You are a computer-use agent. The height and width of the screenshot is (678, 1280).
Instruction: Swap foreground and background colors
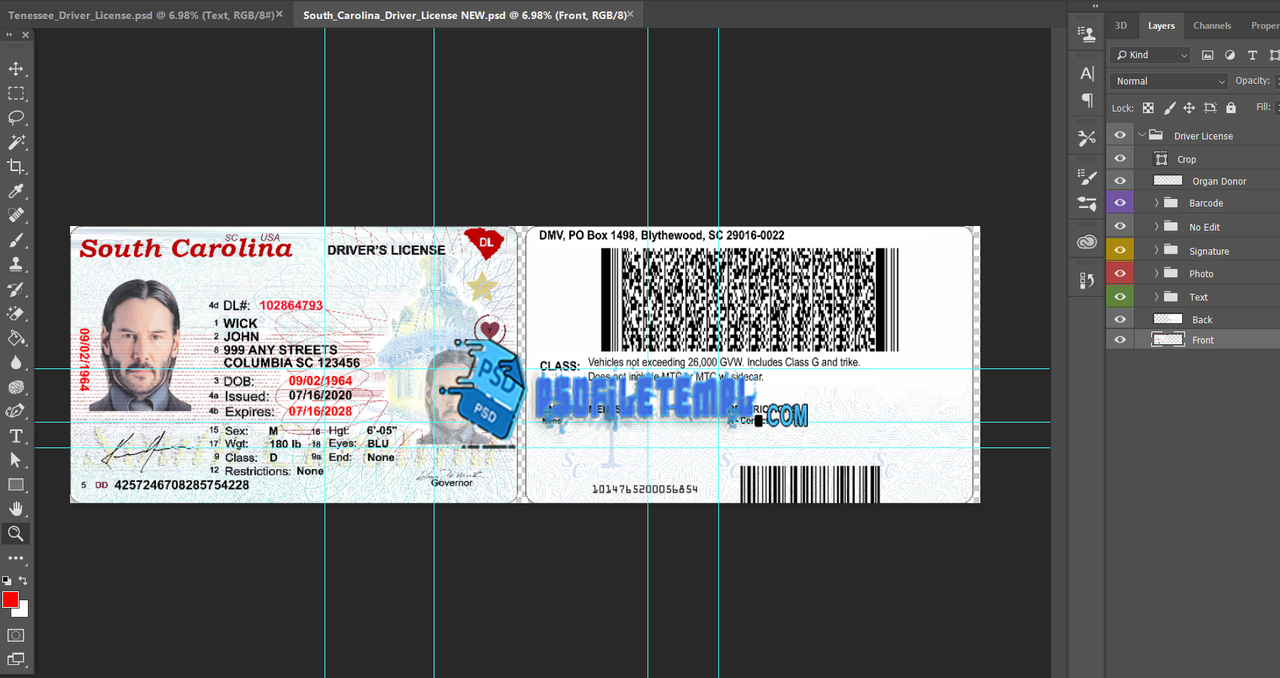[x=23, y=580]
